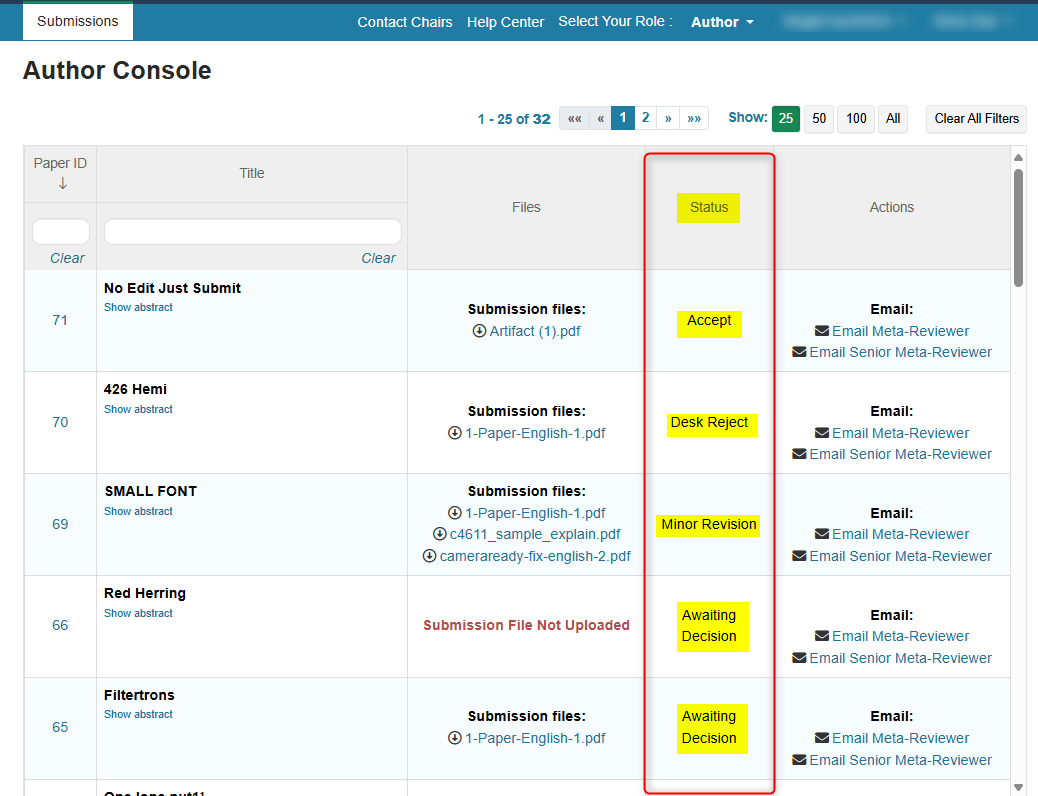
Task: Show 100 items per page
Action: (x=856, y=118)
